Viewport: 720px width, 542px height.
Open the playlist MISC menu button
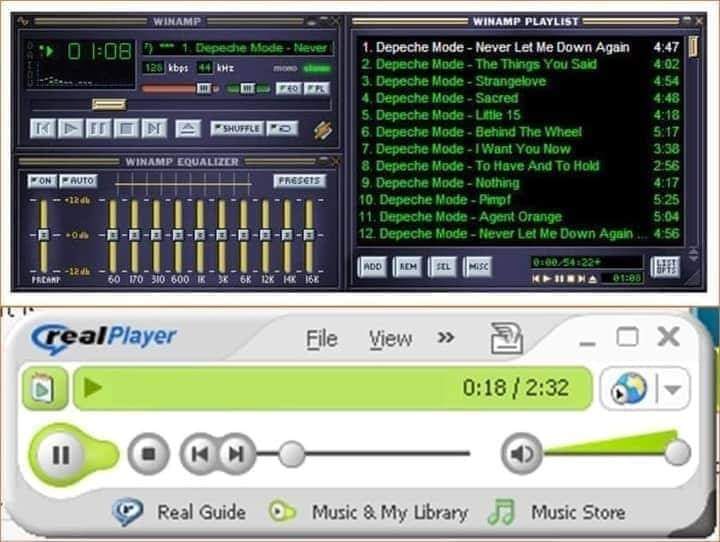[478, 267]
